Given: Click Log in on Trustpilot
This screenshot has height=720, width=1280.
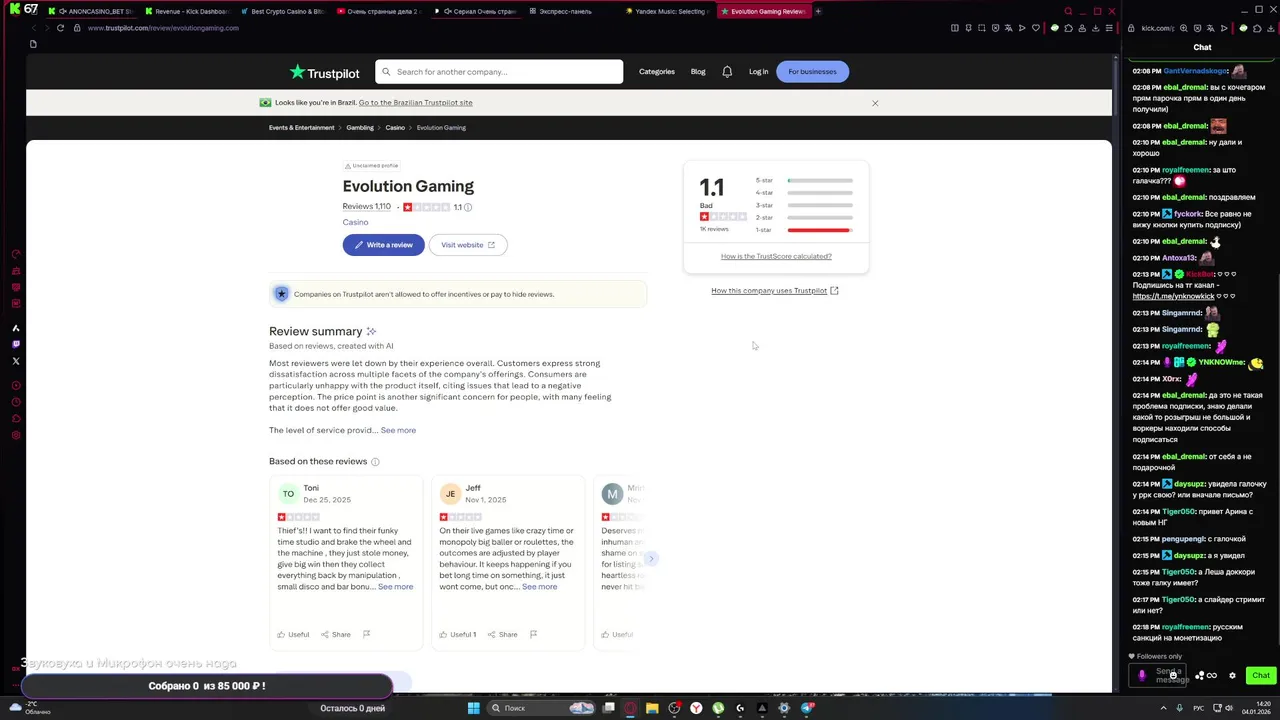Looking at the screenshot, I should point(759,72).
